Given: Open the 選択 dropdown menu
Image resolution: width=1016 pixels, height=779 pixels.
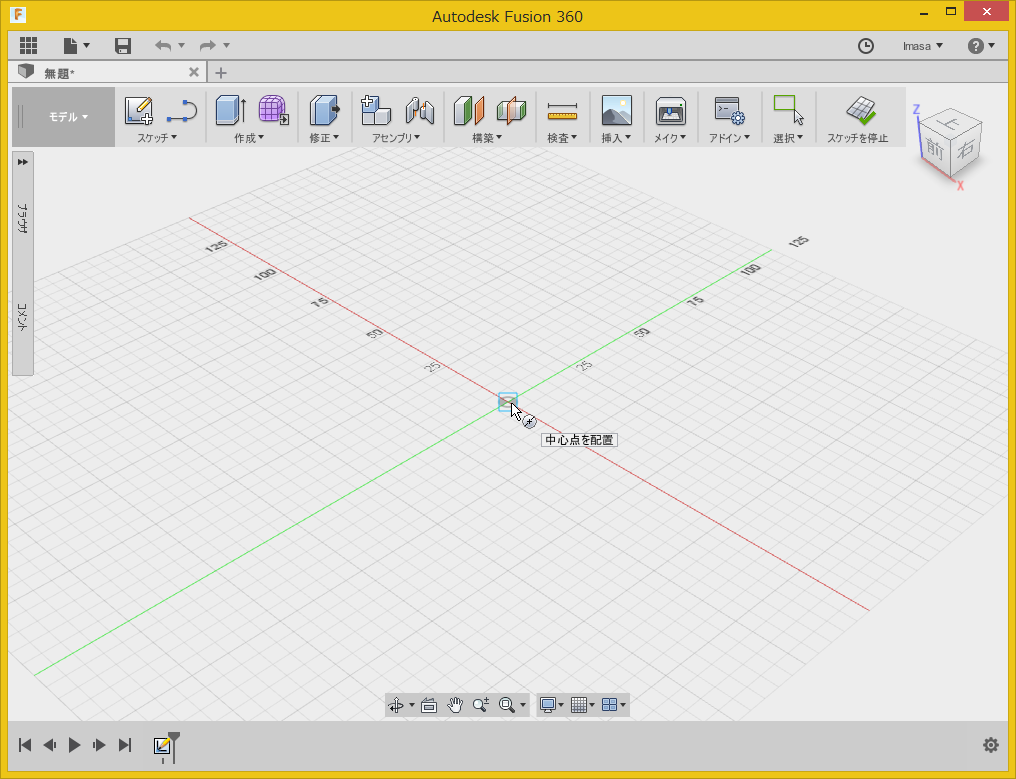Looking at the screenshot, I should (788, 138).
